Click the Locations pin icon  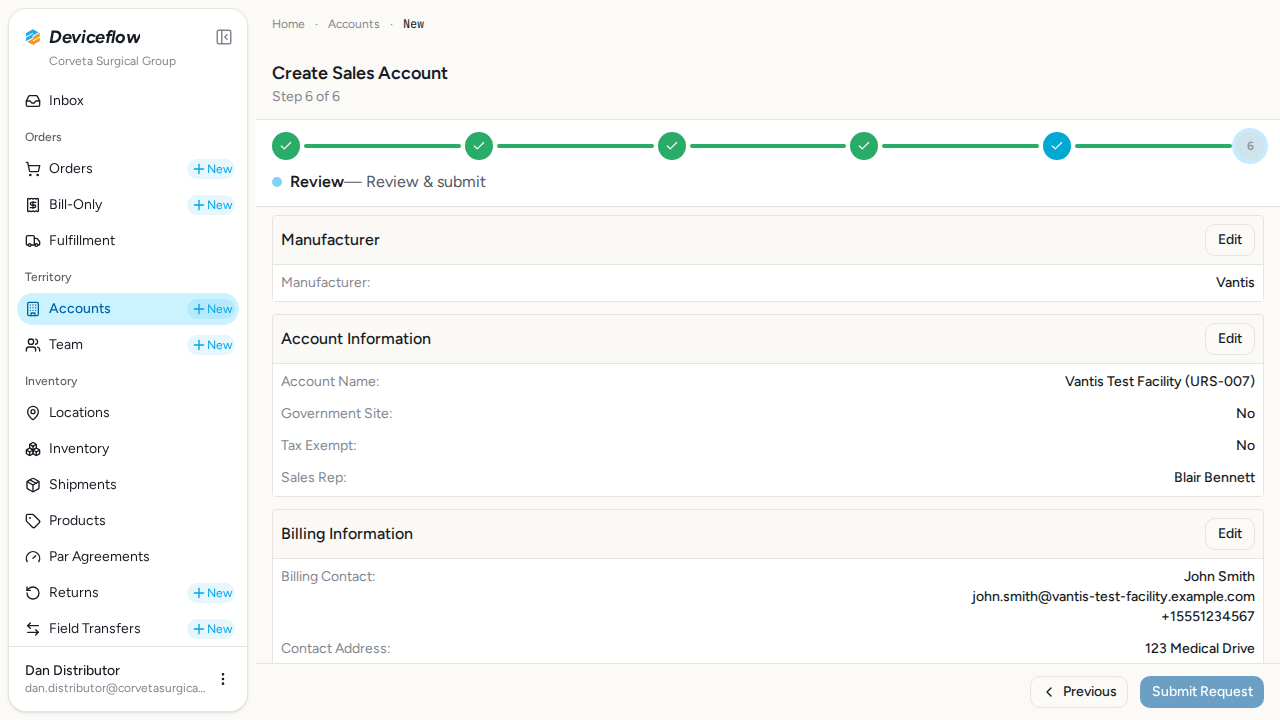(33, 413)
